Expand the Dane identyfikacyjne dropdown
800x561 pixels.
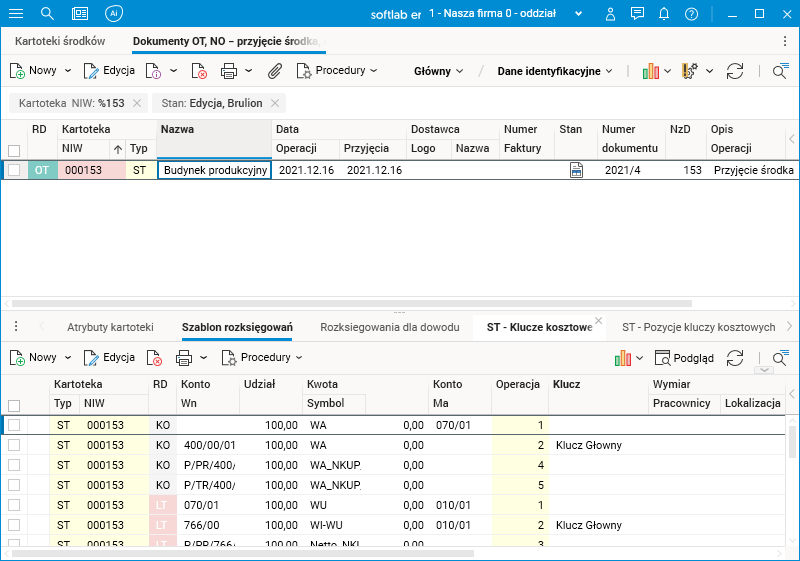tap(555, 71)
